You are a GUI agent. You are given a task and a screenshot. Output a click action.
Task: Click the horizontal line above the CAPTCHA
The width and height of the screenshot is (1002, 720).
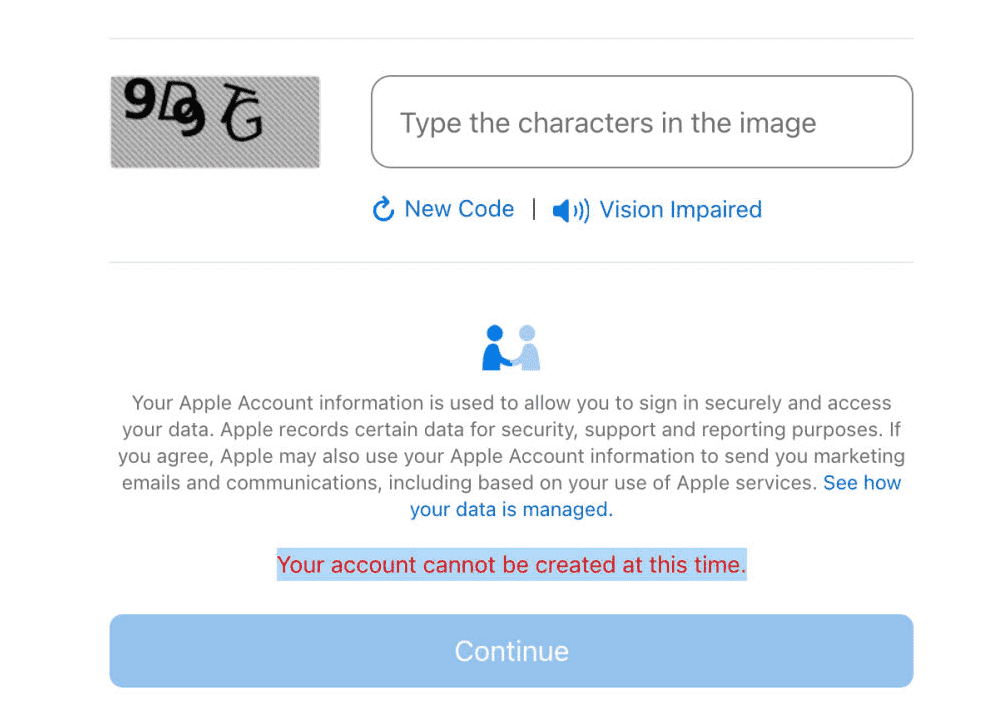coord(511,39)
